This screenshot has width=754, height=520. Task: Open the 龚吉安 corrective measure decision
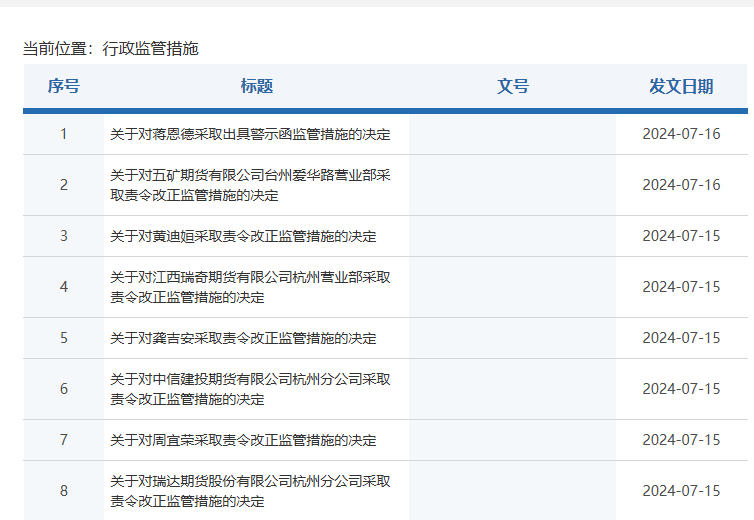243,338
